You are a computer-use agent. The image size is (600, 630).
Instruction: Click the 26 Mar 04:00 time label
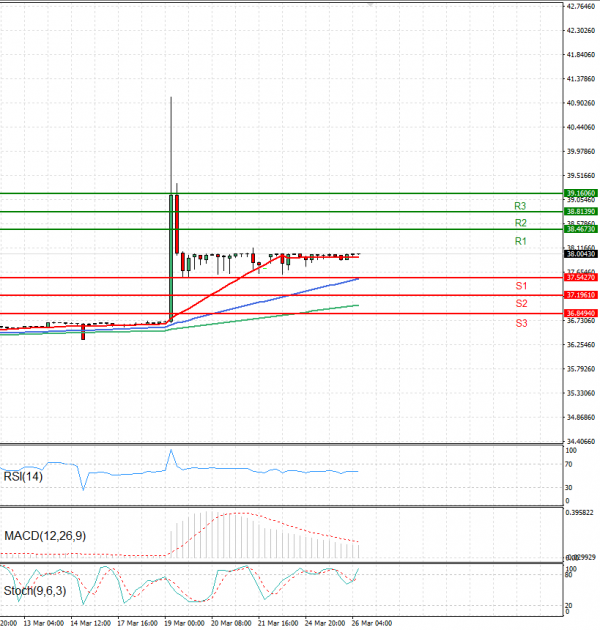[370, 622]
